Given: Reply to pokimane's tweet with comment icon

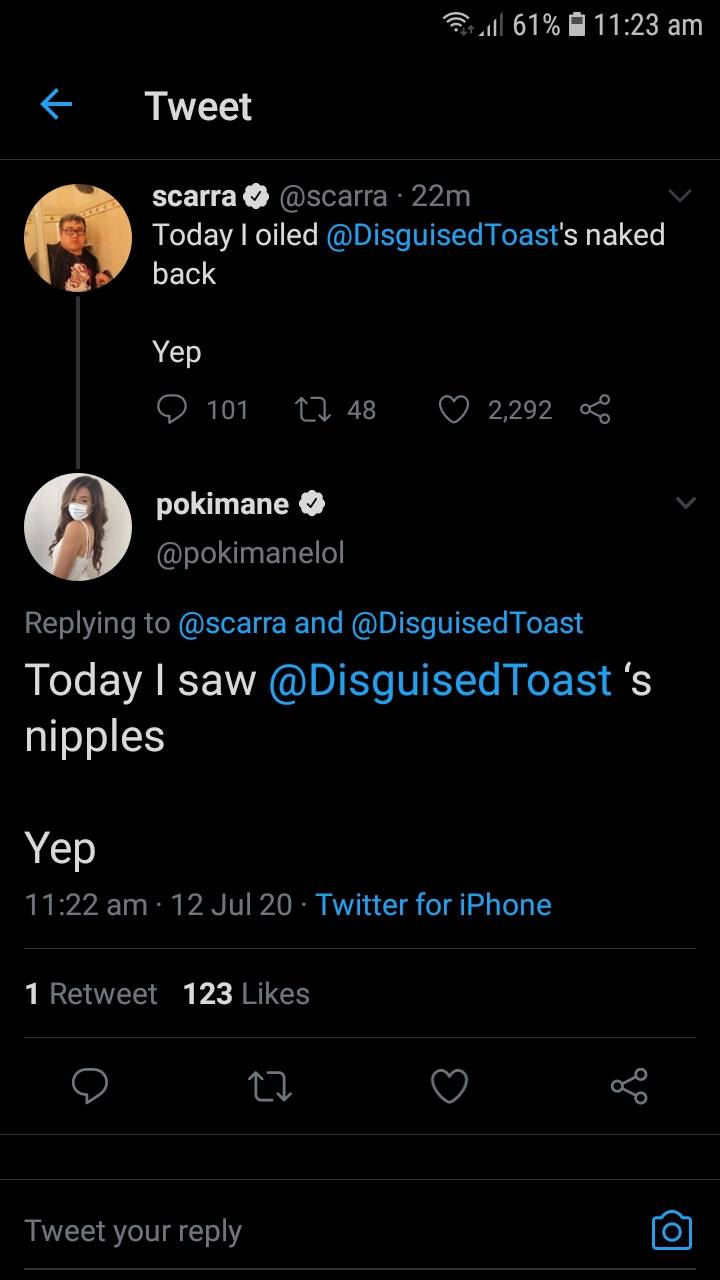Looking at the screenshot, I should [x=90, y=1086].
